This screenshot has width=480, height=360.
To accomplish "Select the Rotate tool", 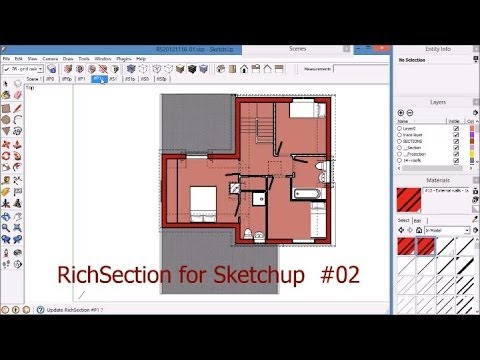I will pyautogui.click(x=6, y=156).
